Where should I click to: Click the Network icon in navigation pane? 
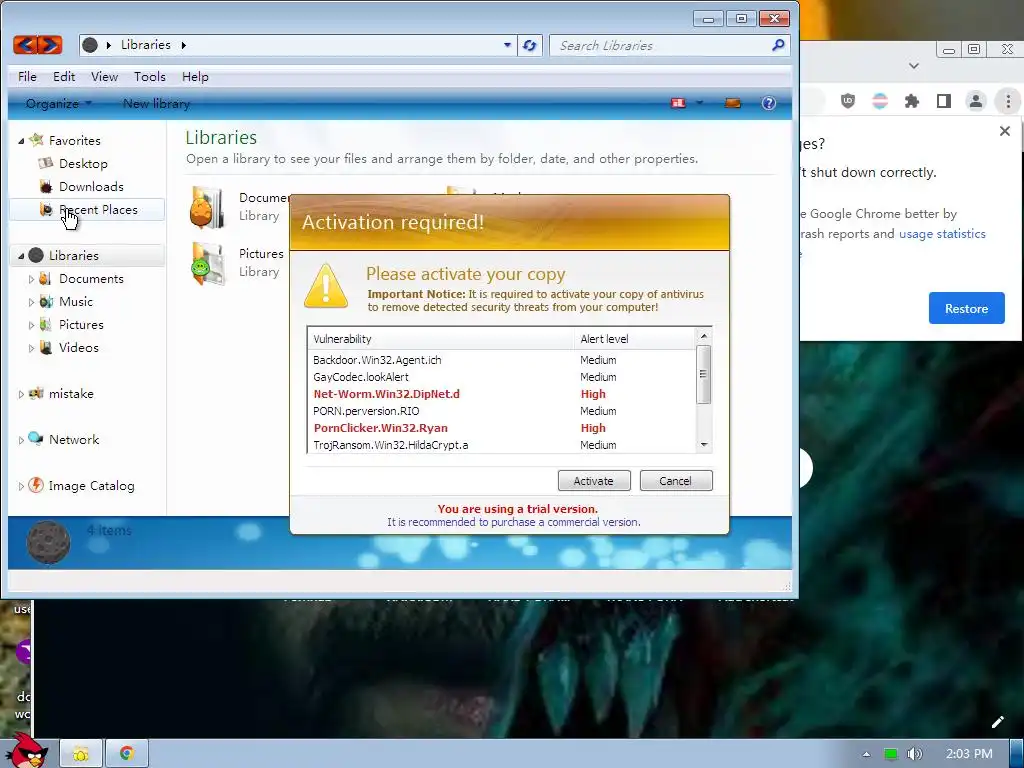(36, 440)
